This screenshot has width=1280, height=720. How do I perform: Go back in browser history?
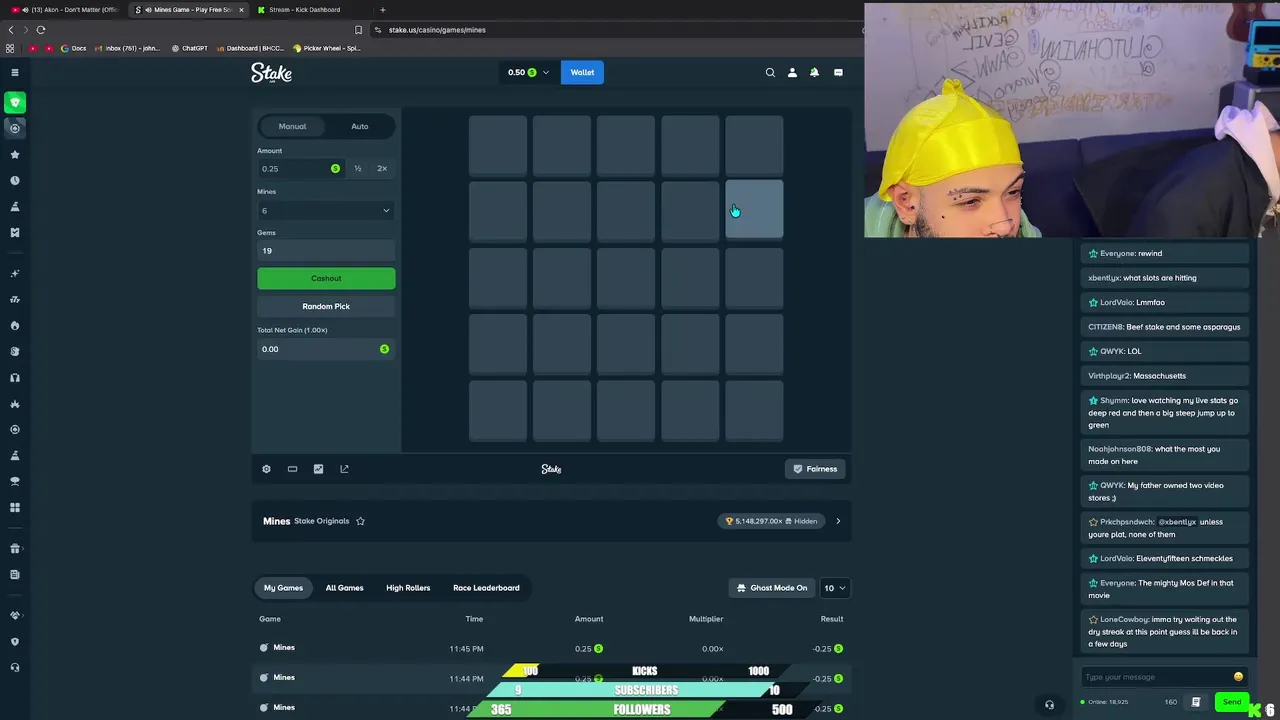tap(11, 30)
